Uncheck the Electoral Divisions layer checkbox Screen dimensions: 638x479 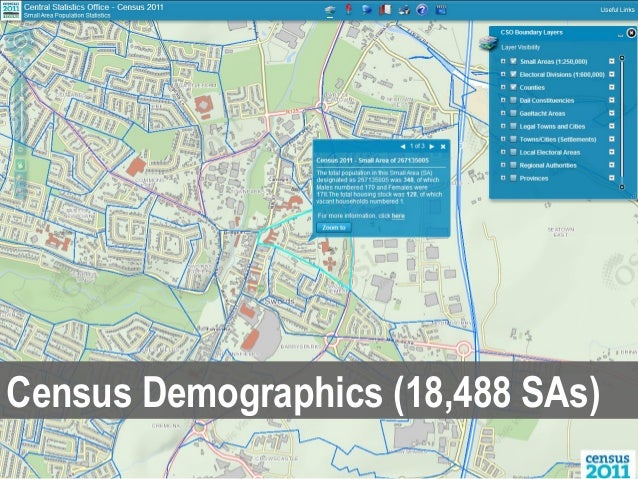[513, 74]
